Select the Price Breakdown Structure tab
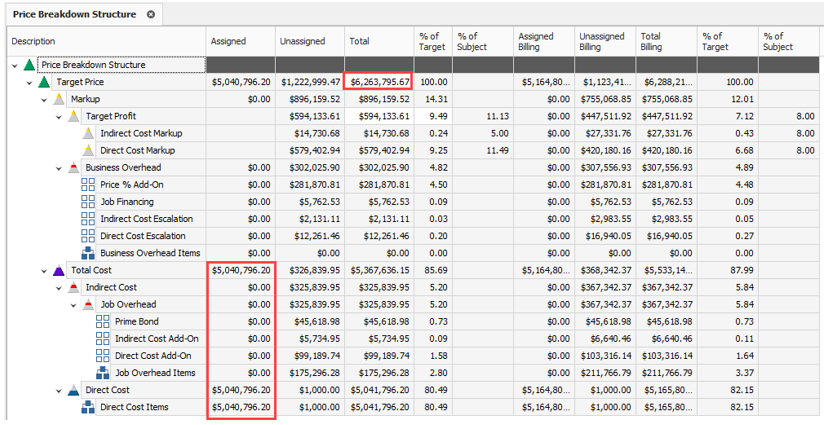Viewport: 829px width, 425px height. point(75,15)
